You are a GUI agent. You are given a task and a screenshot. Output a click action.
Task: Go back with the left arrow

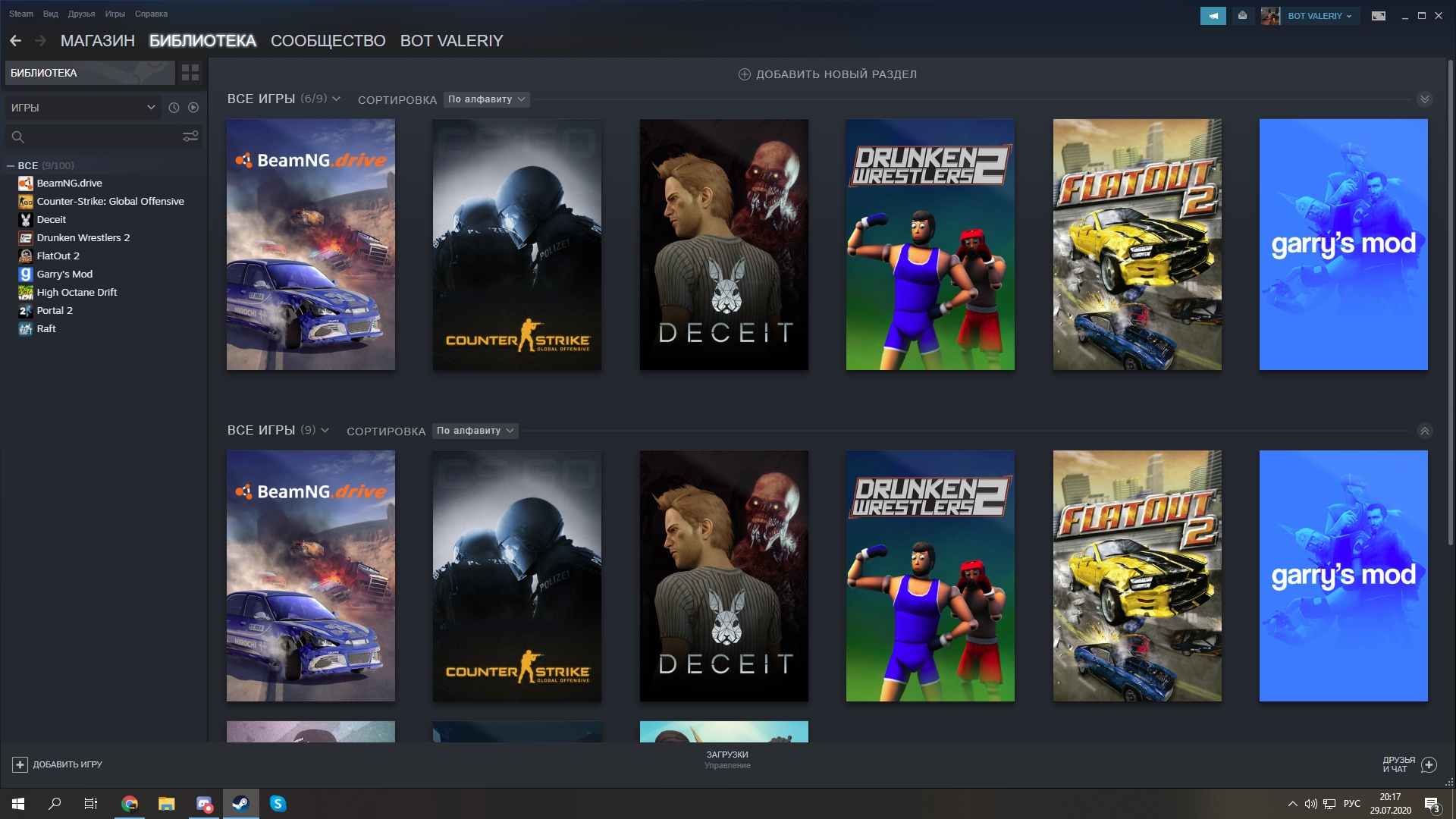(15, 41)
